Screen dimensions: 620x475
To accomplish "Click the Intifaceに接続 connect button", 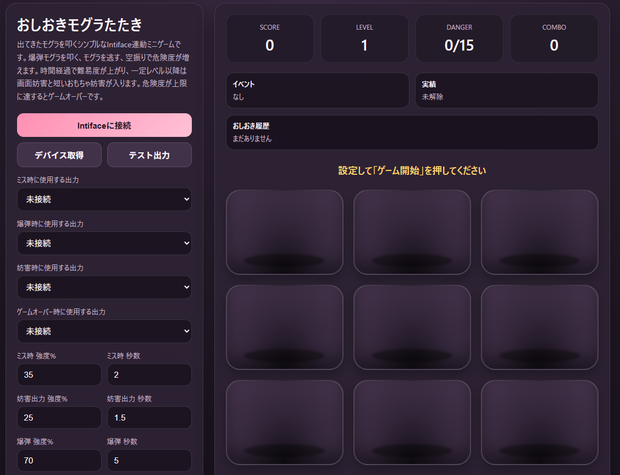I will coord(104,125).
